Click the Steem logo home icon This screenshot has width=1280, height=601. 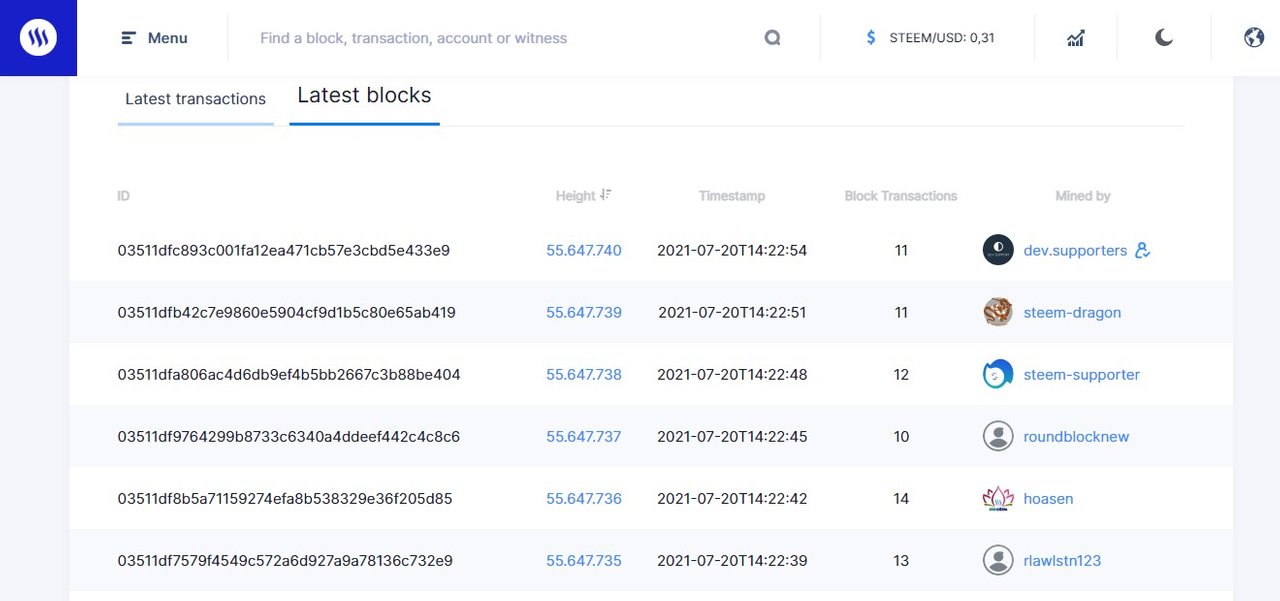(38, 38)
